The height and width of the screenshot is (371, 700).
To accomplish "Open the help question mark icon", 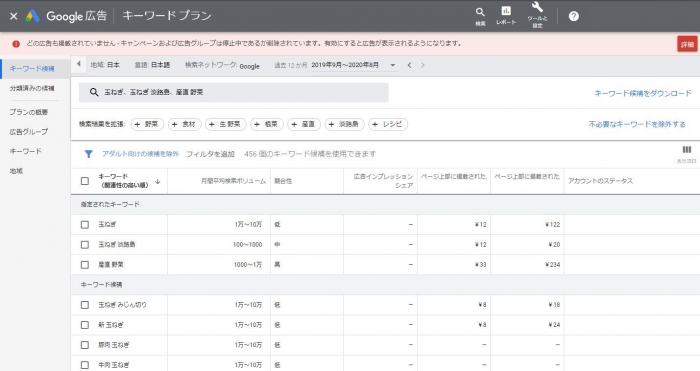I will pyautogui.click(x=574, y=16).
